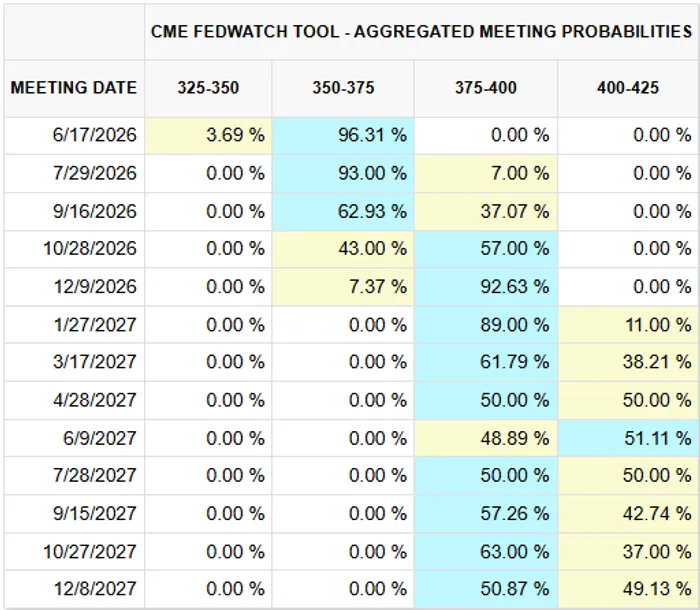Viewport: 700px width, 610px height.
Task: Select the 89.00 % probability cell
Action: pyautogui.click(x=486, y=325)
